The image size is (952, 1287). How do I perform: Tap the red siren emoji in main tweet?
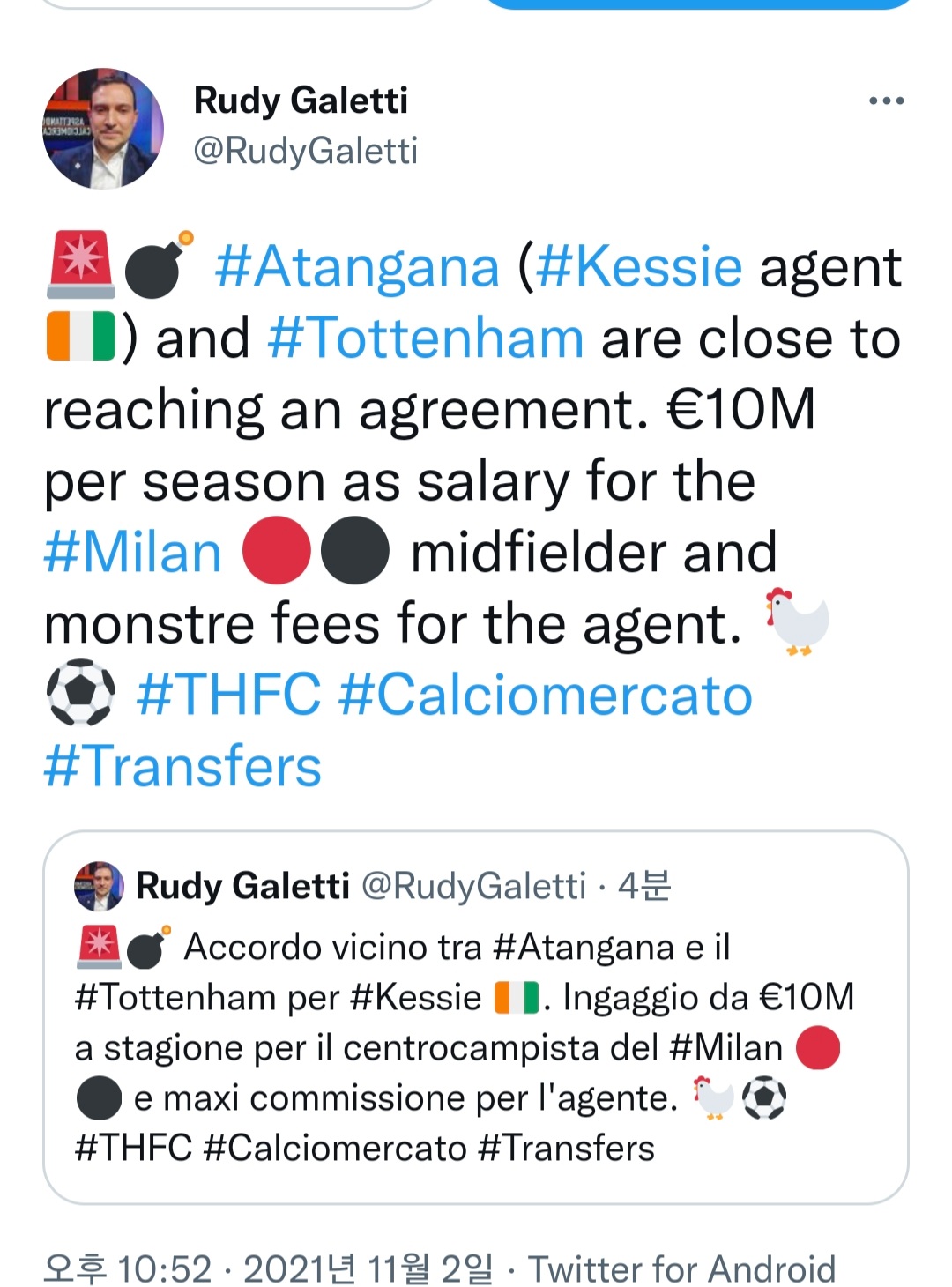pos(80,264)
